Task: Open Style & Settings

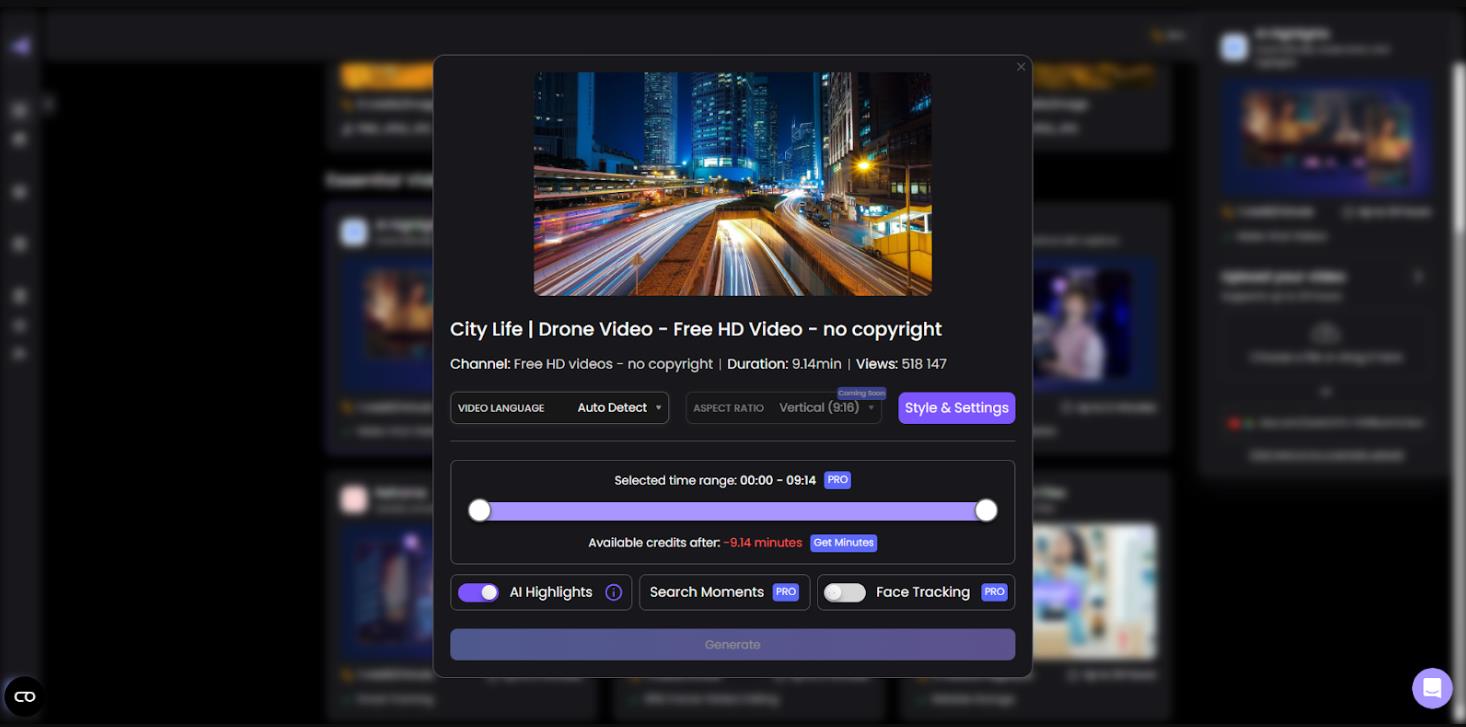Action: 957,408
